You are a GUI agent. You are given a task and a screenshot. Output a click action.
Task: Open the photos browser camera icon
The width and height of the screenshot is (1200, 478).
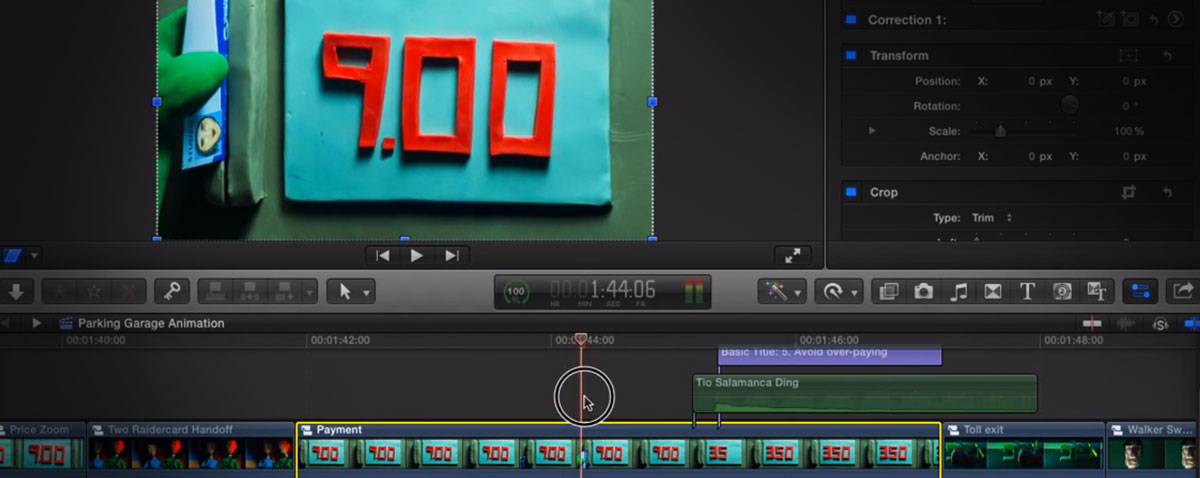coord(924,291)
